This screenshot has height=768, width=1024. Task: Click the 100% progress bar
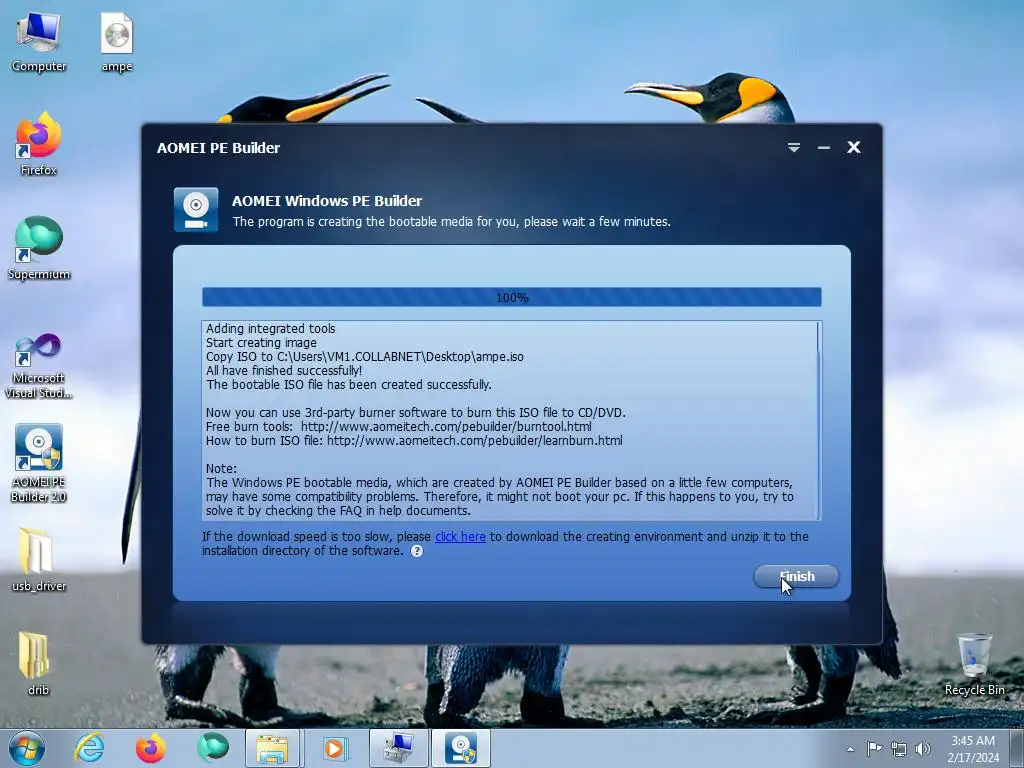(x=511, y=297)
